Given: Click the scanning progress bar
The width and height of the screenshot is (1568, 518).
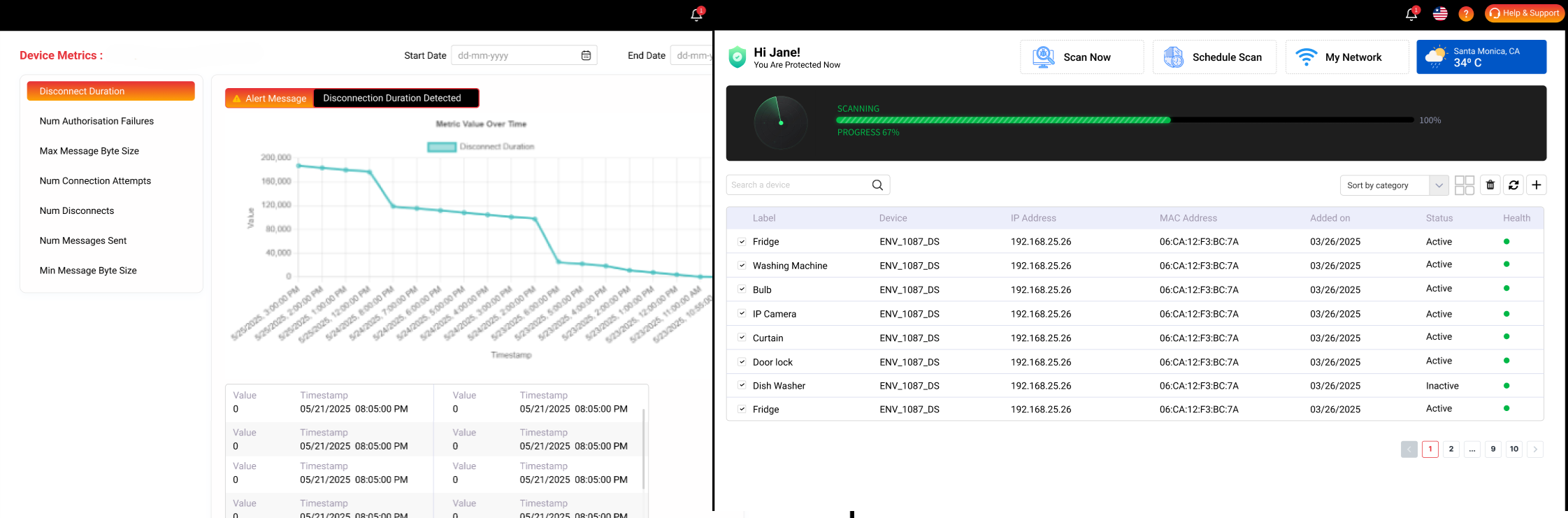Looking at the screenshot, I should (1125, 120).
